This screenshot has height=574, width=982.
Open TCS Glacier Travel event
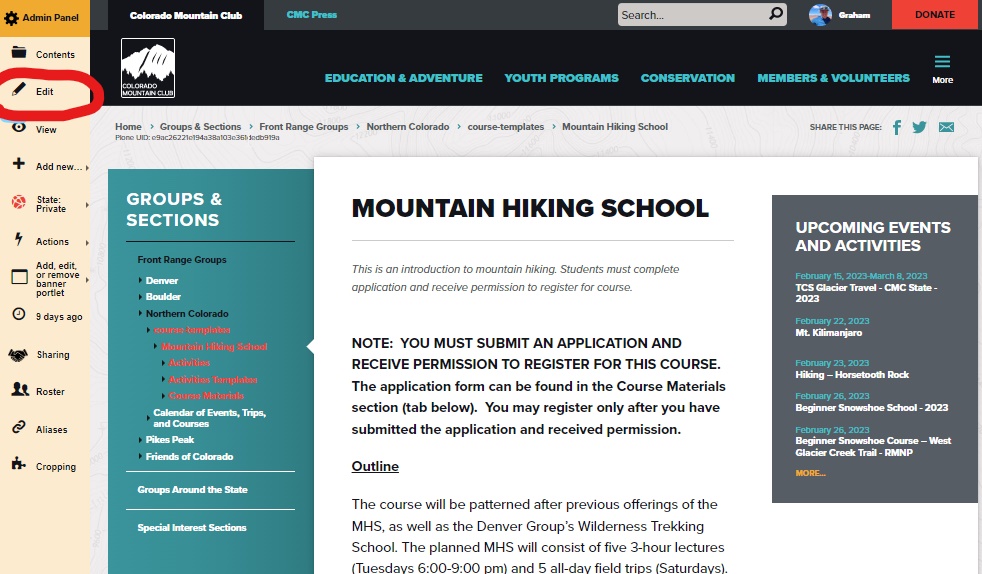pyautogui.click(x=866, y=293)
